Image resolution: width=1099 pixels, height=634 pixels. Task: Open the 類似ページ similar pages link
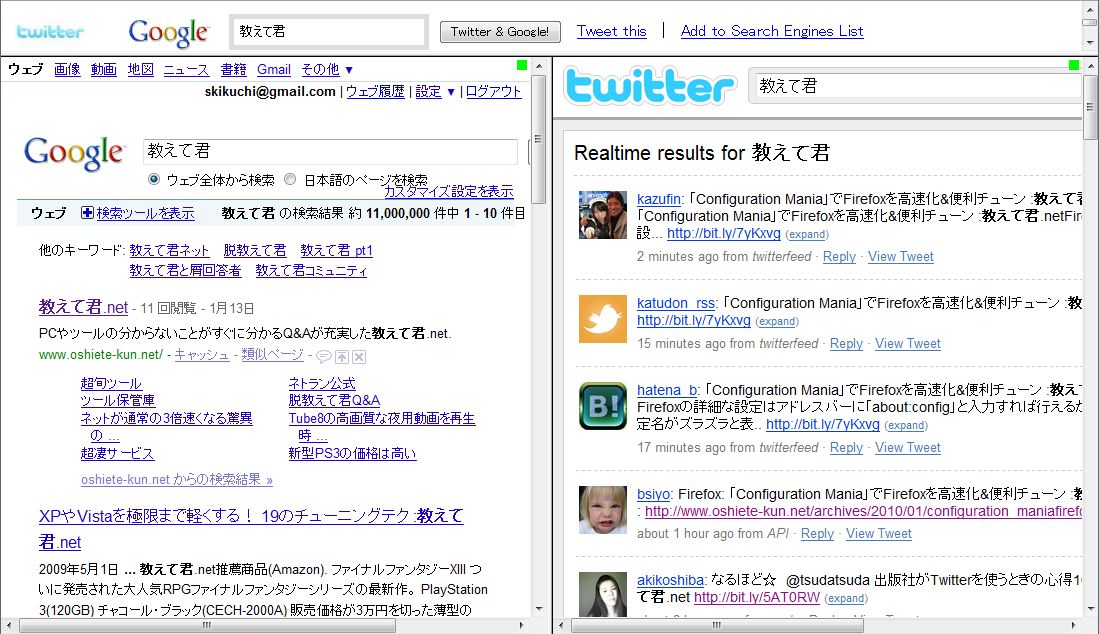pos(273,354)
